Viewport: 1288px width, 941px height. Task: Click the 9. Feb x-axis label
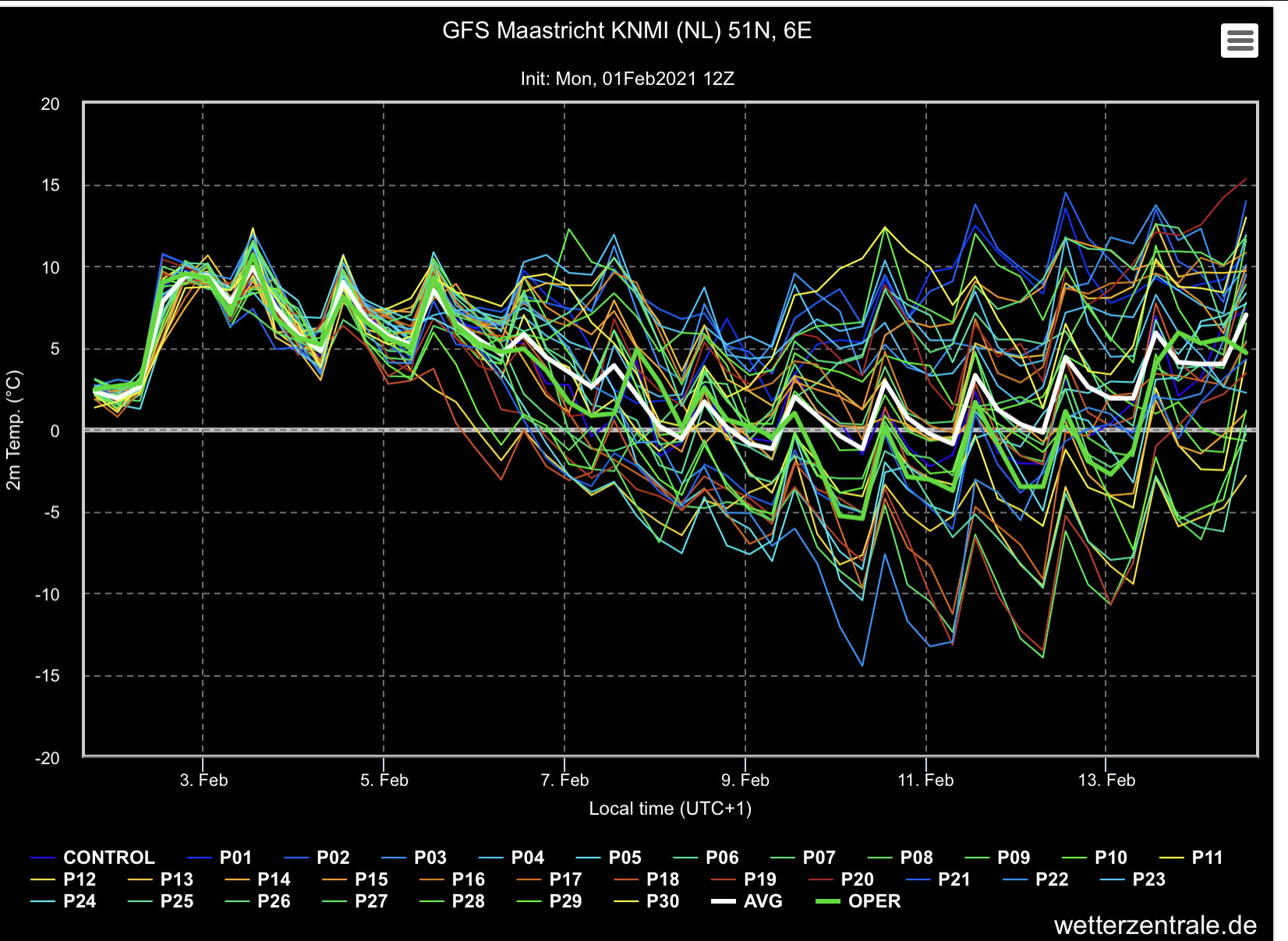(745, 780)
